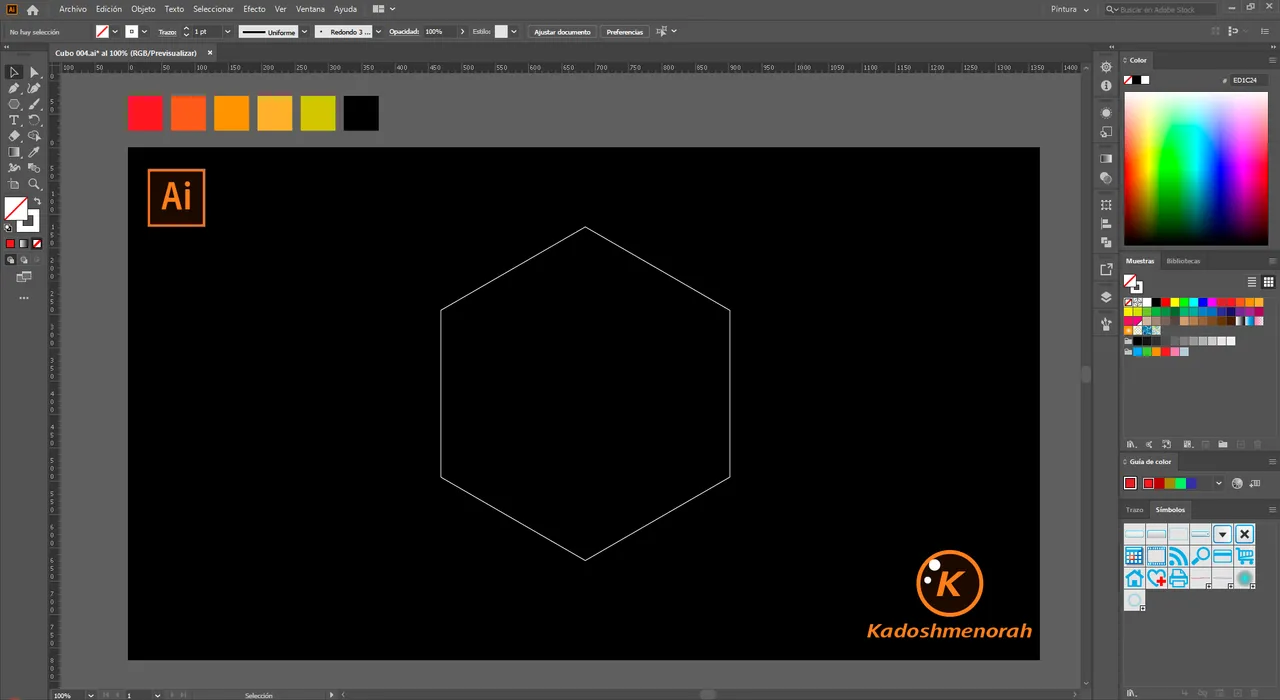Select the Shape Builder tool
Image resolution: width=1280 pixels, height=700 pixels.
tap(34, 136)
